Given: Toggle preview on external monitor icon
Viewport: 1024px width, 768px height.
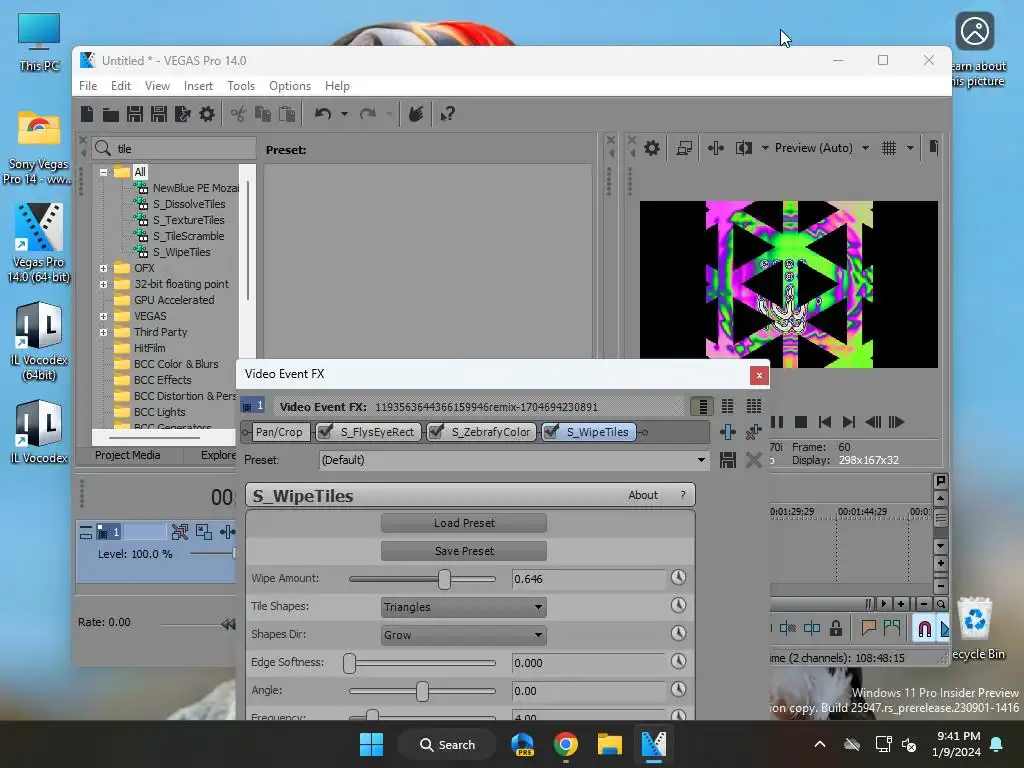Looking at the screenshot, I should point(684,148).
